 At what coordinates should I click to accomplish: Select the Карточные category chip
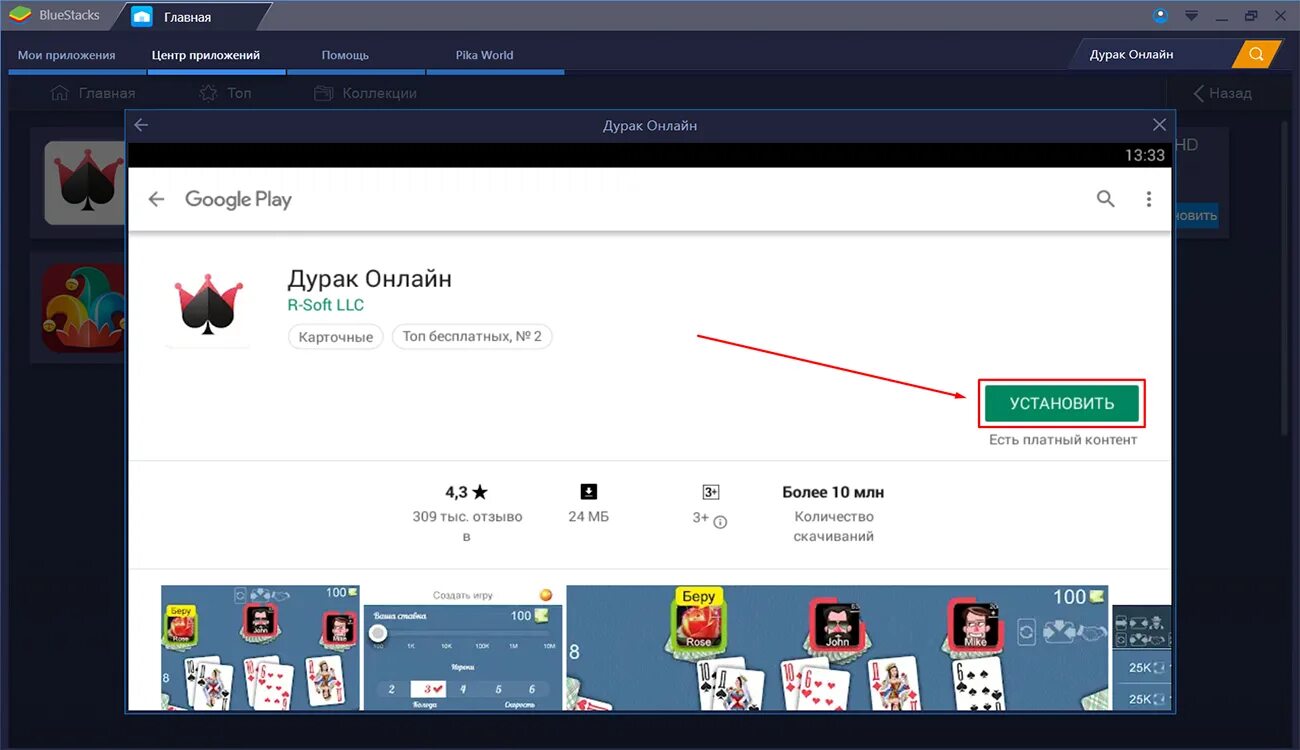click(335, 337)
